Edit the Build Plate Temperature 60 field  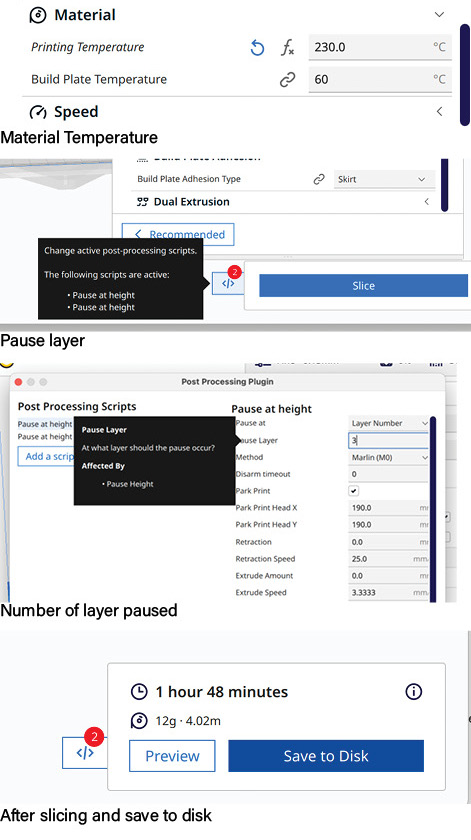coord(380,79)
